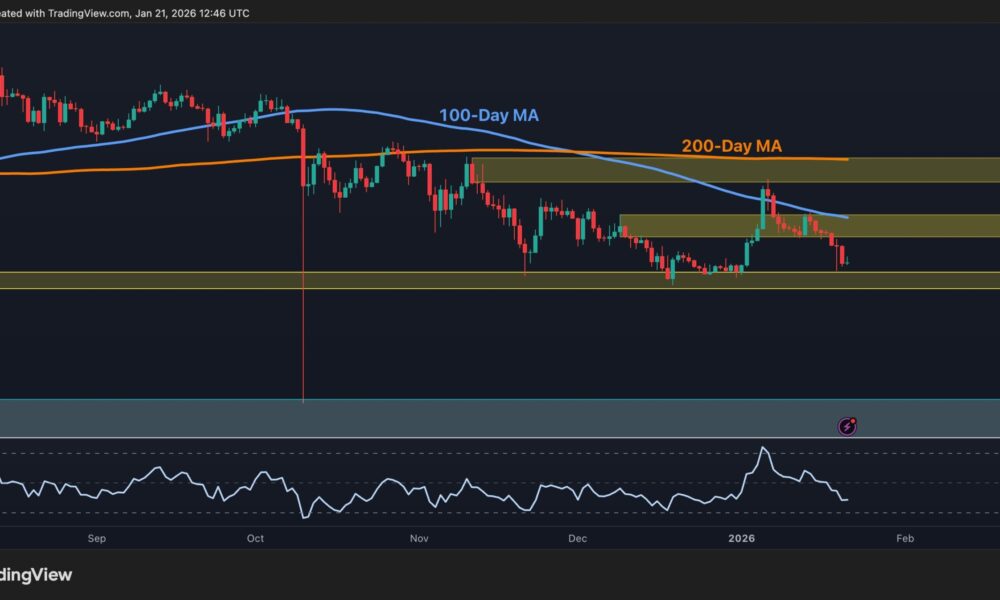This screenshot has height=600, width=1000.
Task: Click the purple lightning alert icon
Action: click(846, 425)
